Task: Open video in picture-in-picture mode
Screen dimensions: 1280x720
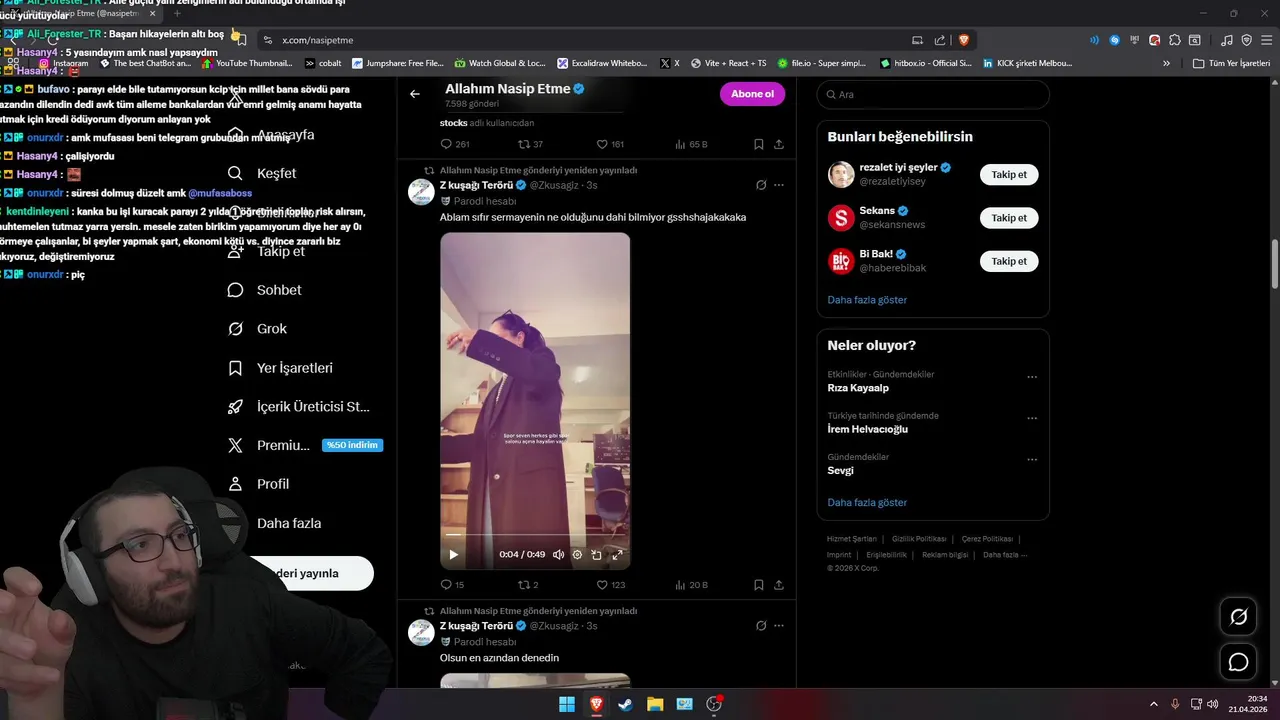Action: tap(597, 555)
